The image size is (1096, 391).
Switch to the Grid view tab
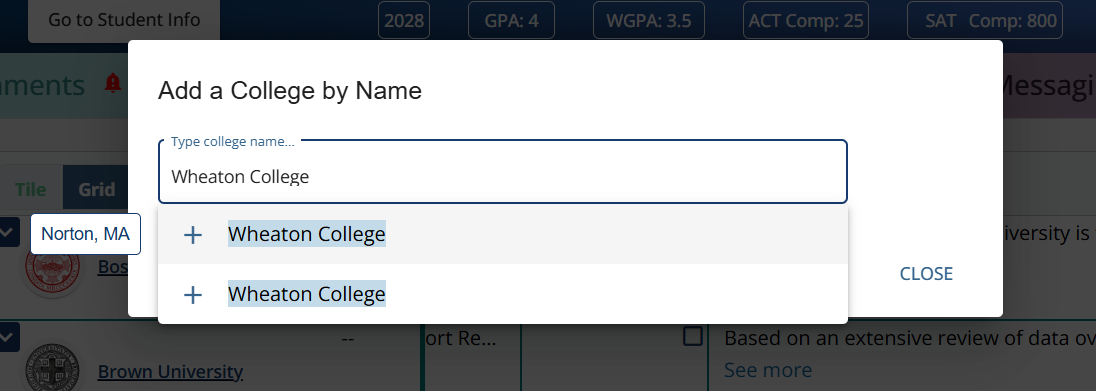pyautogui.click(x=96, y=190)
